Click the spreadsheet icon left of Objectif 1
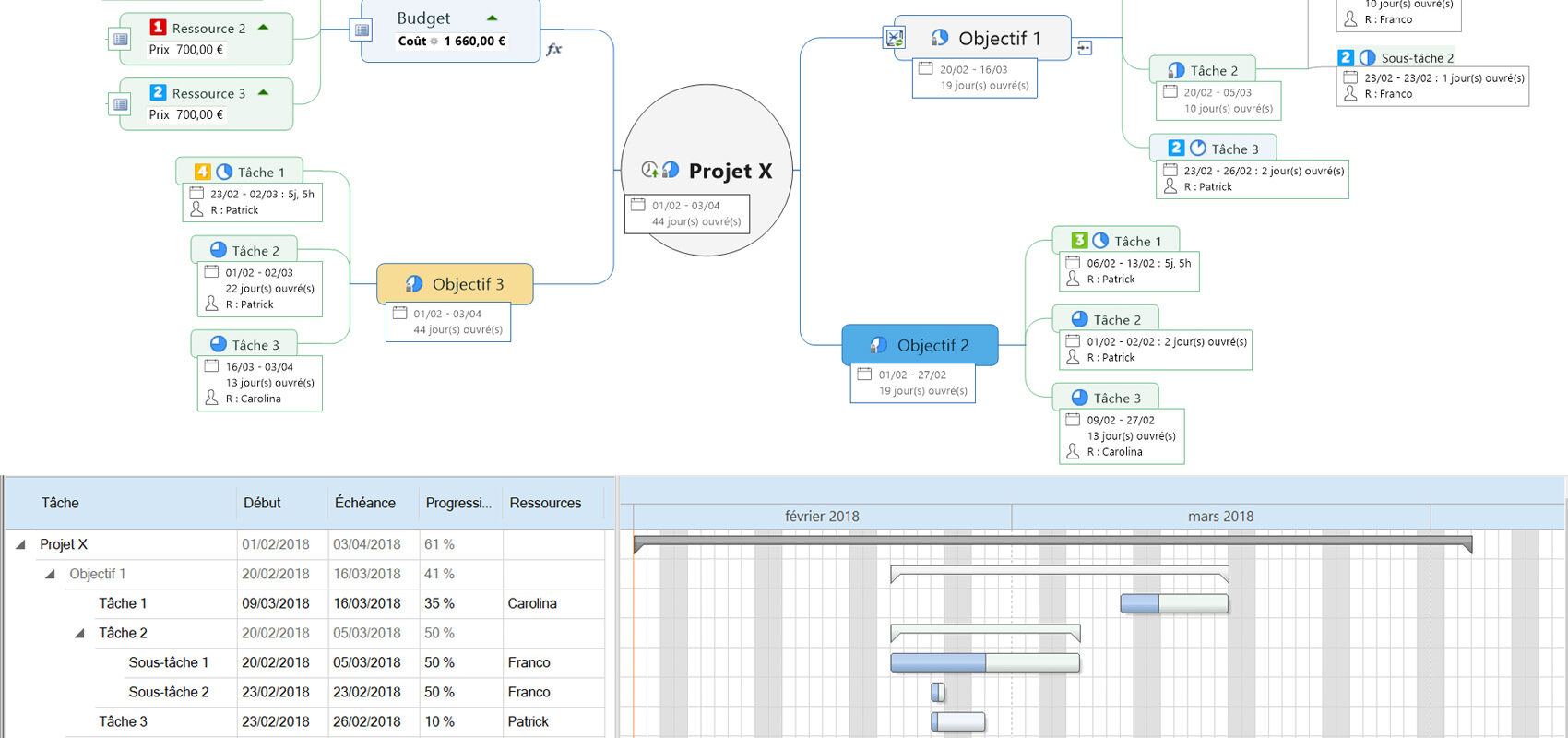Image resolution: width=1568 pixels, height=738 pixels. 894,38
